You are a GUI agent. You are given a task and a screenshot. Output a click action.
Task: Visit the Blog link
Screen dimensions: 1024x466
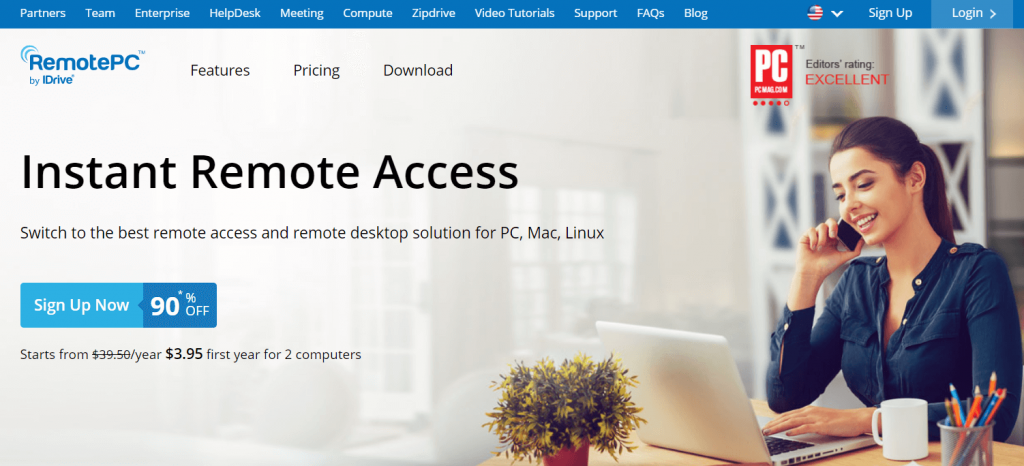click(696, 13)
